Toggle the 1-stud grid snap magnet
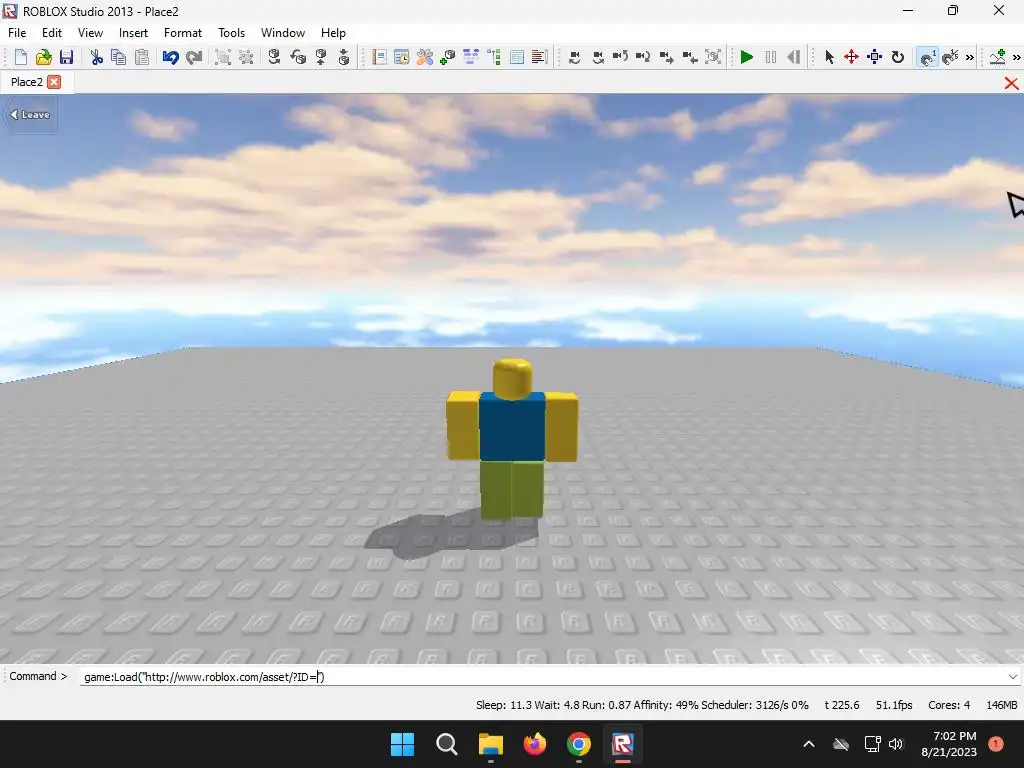 click(x=927, y=57)
